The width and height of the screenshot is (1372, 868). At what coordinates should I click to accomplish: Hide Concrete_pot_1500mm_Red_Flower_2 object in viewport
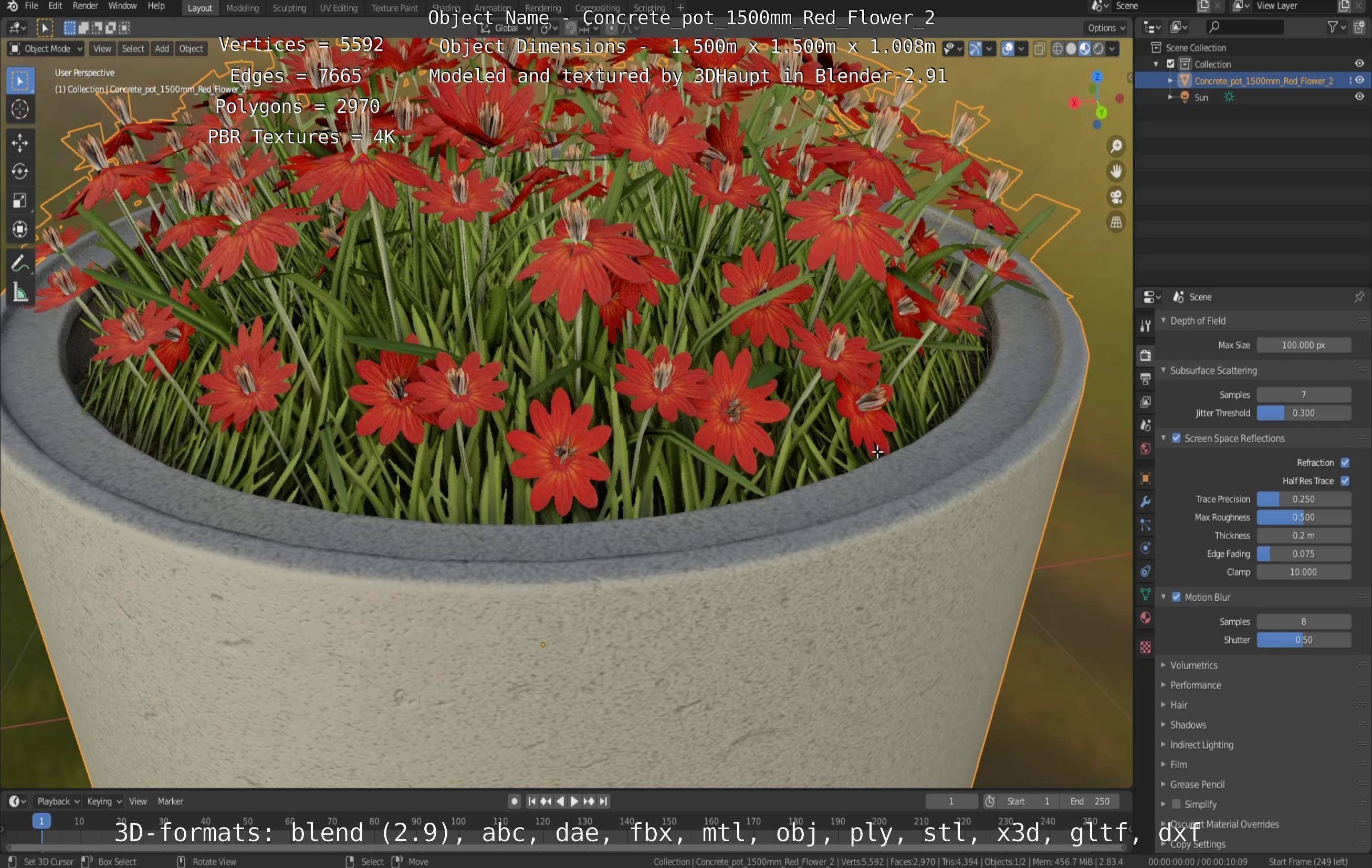(1359, 80)
